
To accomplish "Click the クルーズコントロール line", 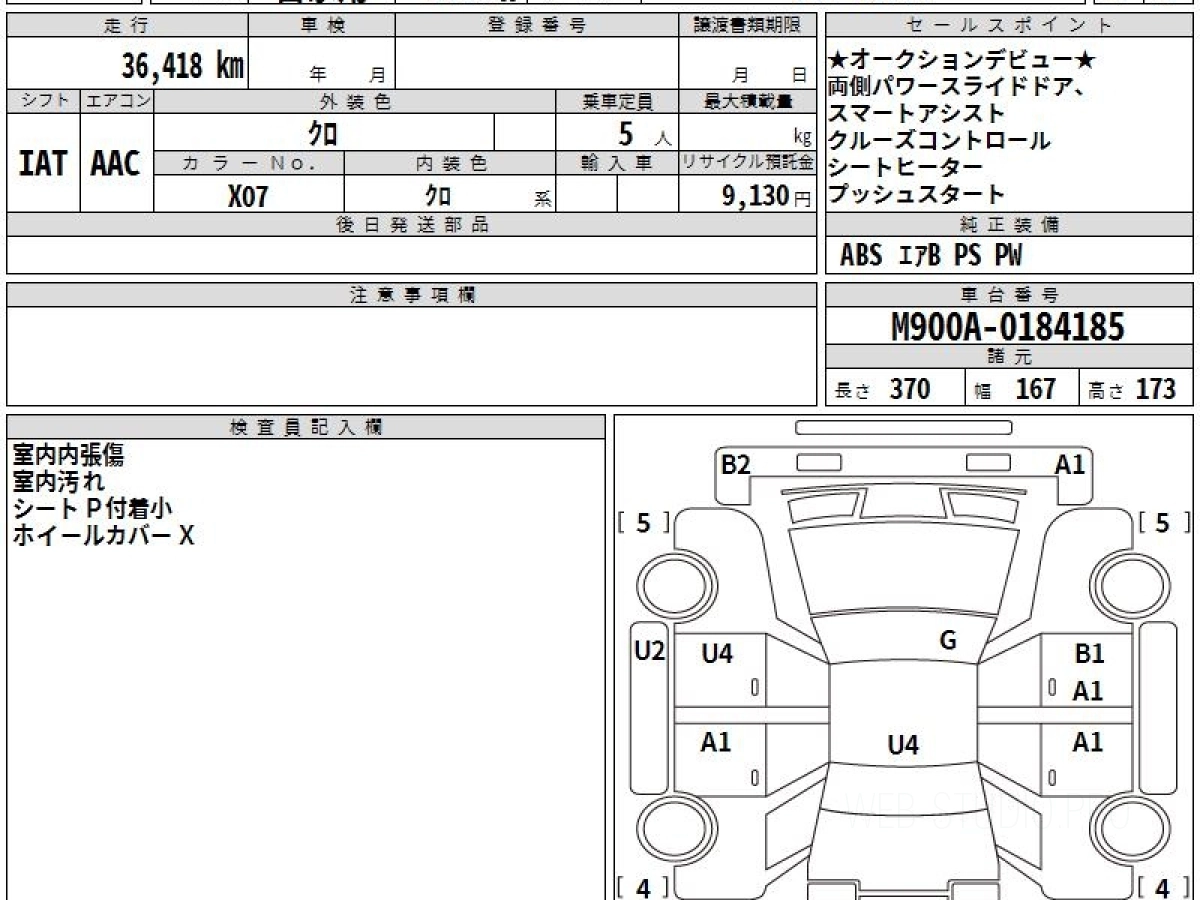I will pos(940,141).
